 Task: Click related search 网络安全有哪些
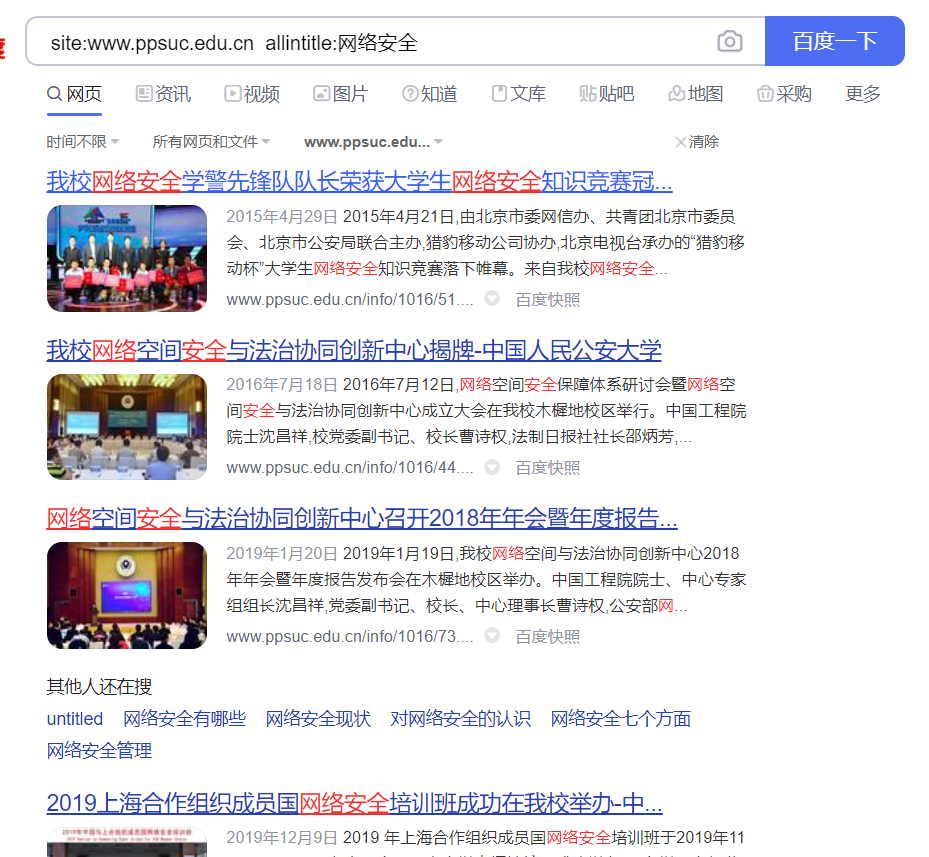pyautogui.click(x=184, y=719)
